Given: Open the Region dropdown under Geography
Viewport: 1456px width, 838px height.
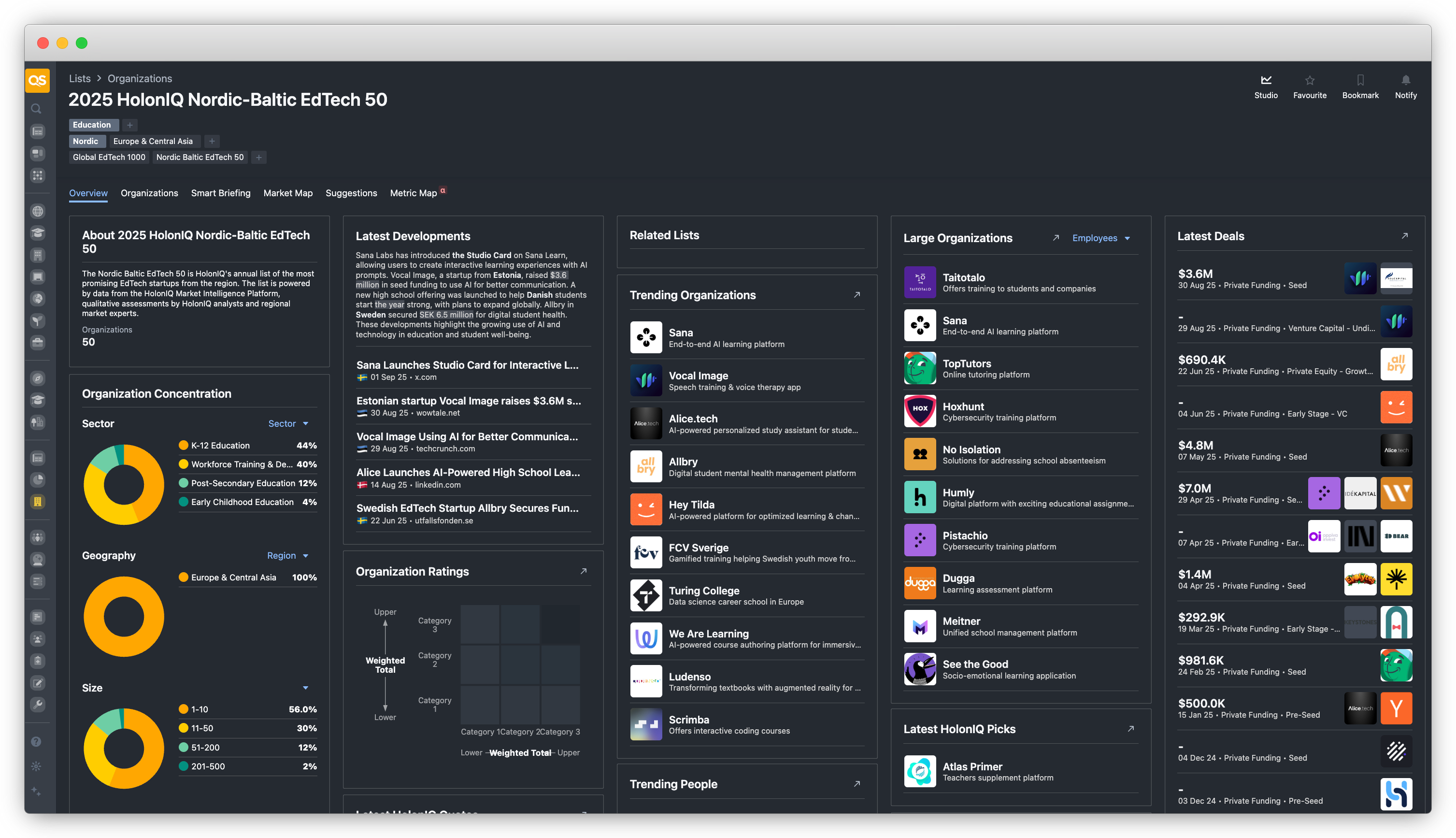Looking at the screenshot, I should pos(287,555).
